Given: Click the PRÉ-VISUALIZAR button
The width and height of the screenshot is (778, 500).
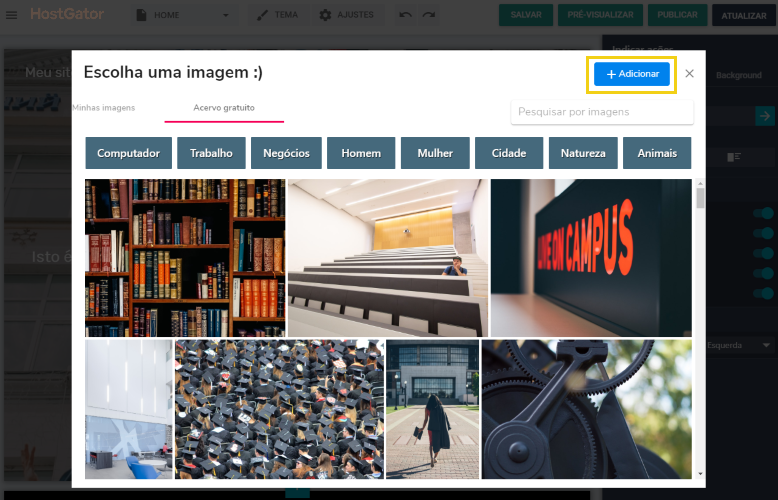Looking at the screenshot, I should (x=600, y=15).
